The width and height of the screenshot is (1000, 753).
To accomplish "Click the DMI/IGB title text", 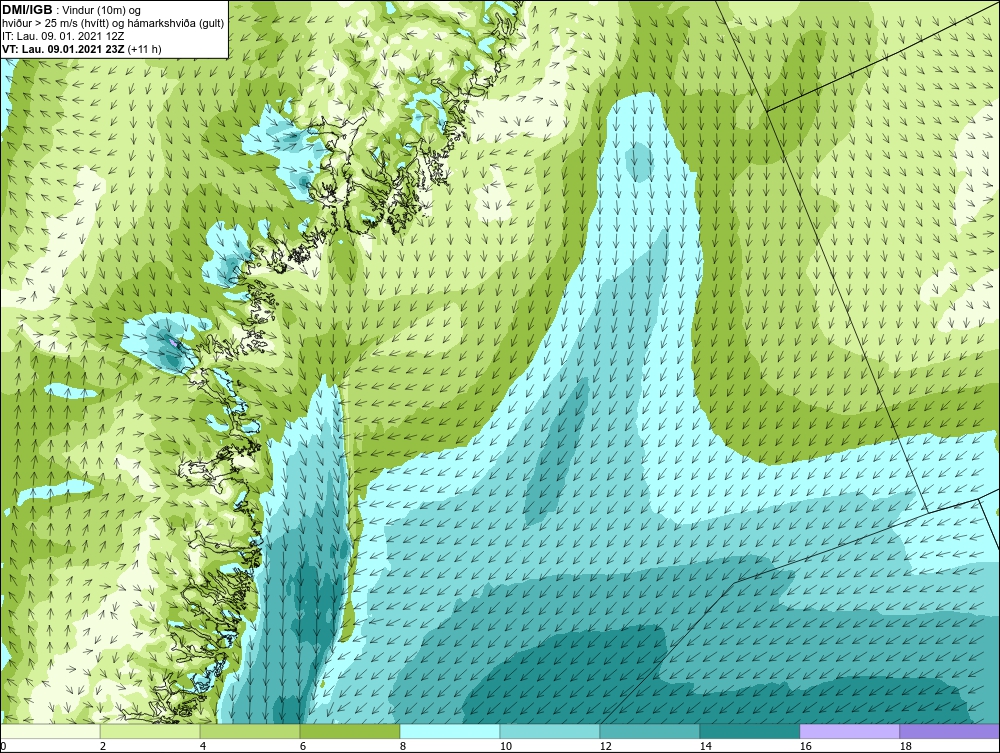I will 27,10.
